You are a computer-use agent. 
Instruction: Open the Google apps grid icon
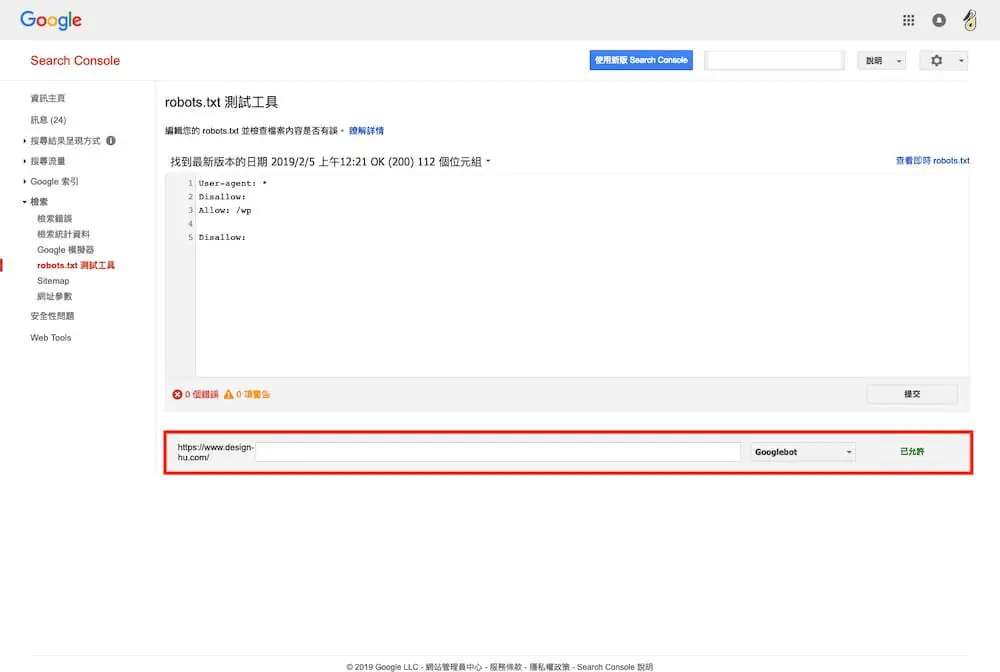pos(908,20)
